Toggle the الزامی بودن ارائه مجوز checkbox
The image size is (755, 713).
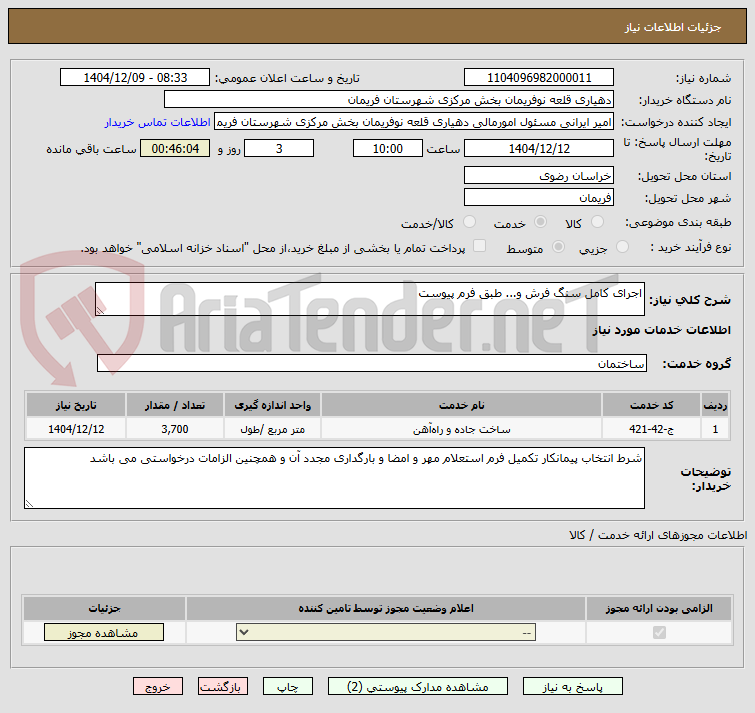click(659, 633)
